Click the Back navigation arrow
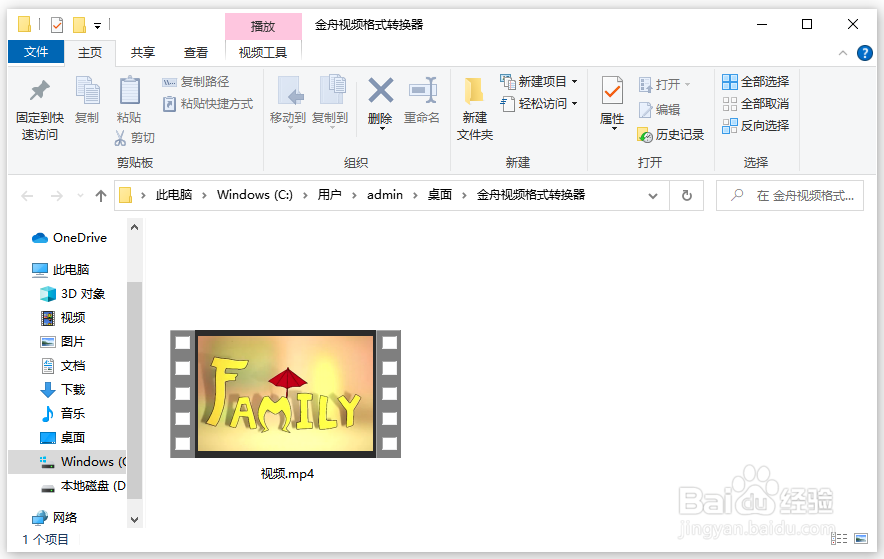Screen dimensions: 884x559 point(27,196)
